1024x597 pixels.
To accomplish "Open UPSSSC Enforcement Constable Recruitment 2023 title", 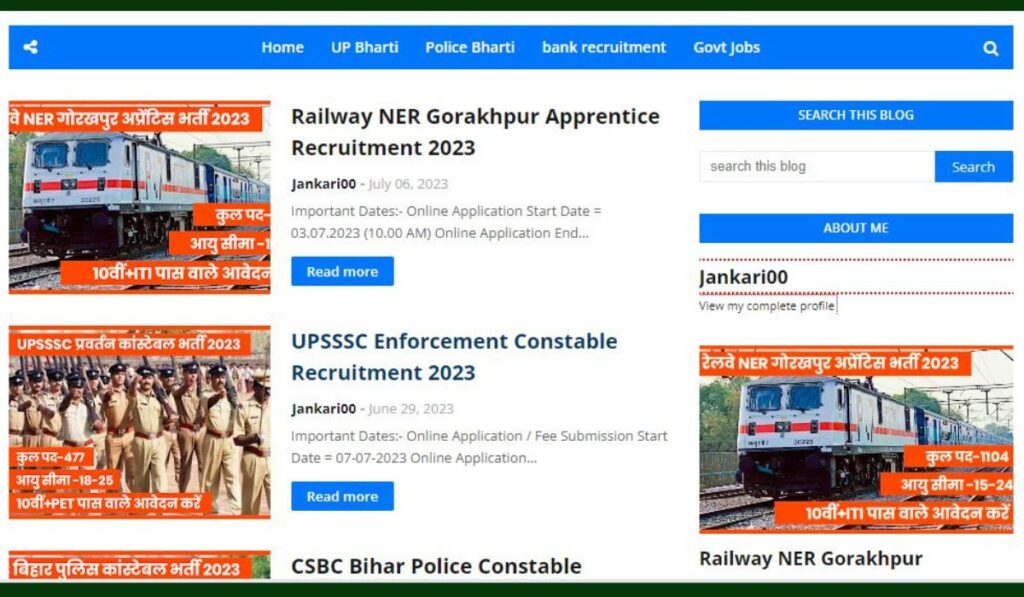I will (x=454, y=357).
